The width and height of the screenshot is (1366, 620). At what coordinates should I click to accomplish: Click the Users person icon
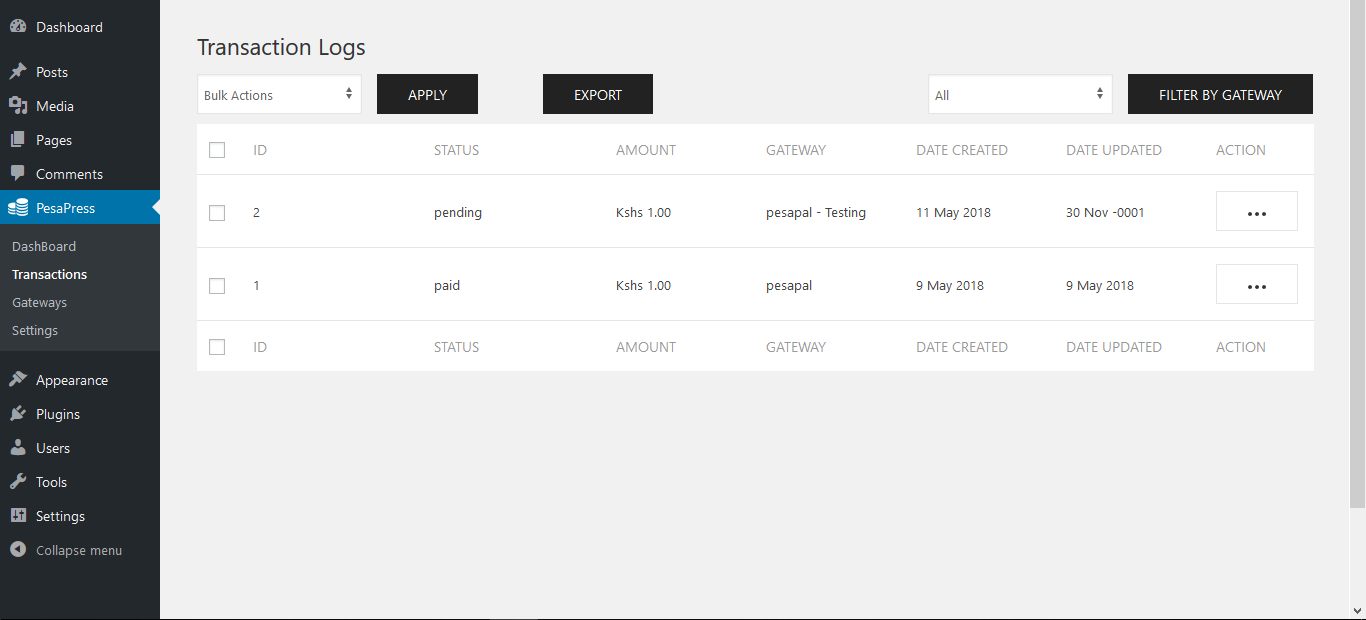pos(18,448)
